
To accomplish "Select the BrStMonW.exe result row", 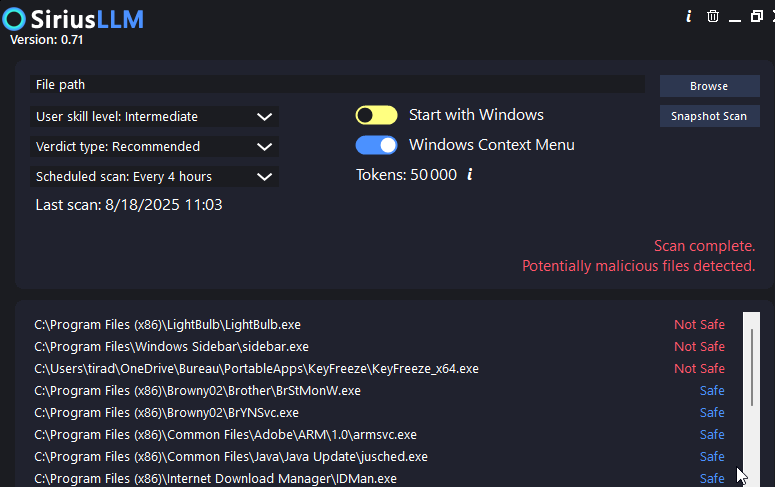I will [x=380, y=391].
